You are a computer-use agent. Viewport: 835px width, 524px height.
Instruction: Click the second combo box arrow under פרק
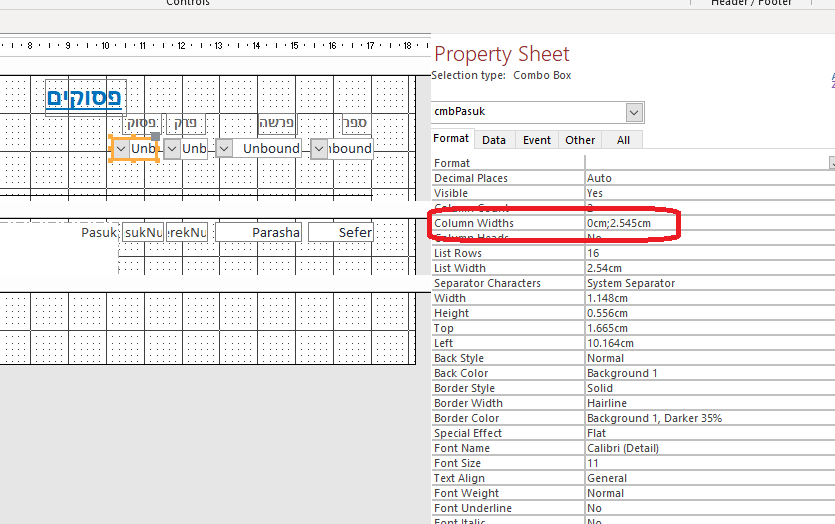tap(171, 149)
